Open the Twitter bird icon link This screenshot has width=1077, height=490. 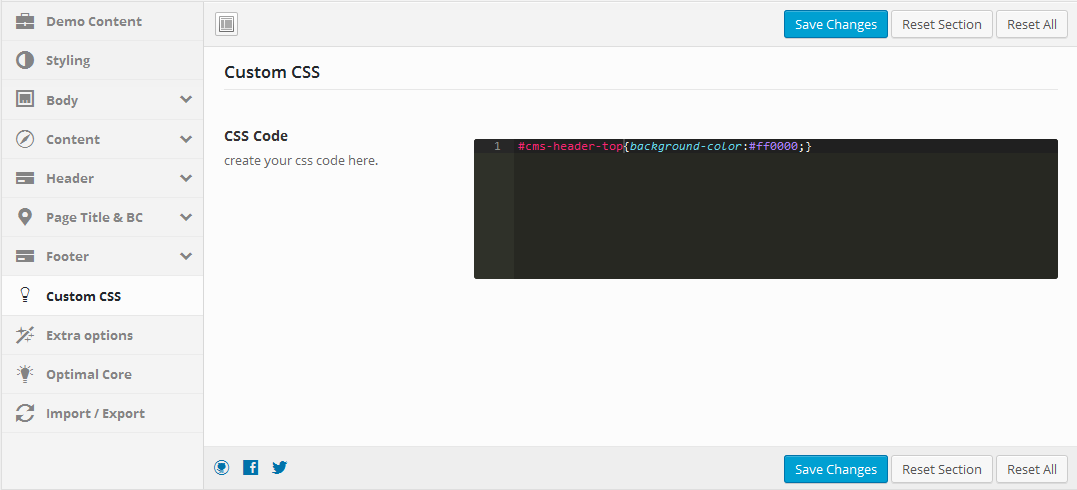pos(280,468)
